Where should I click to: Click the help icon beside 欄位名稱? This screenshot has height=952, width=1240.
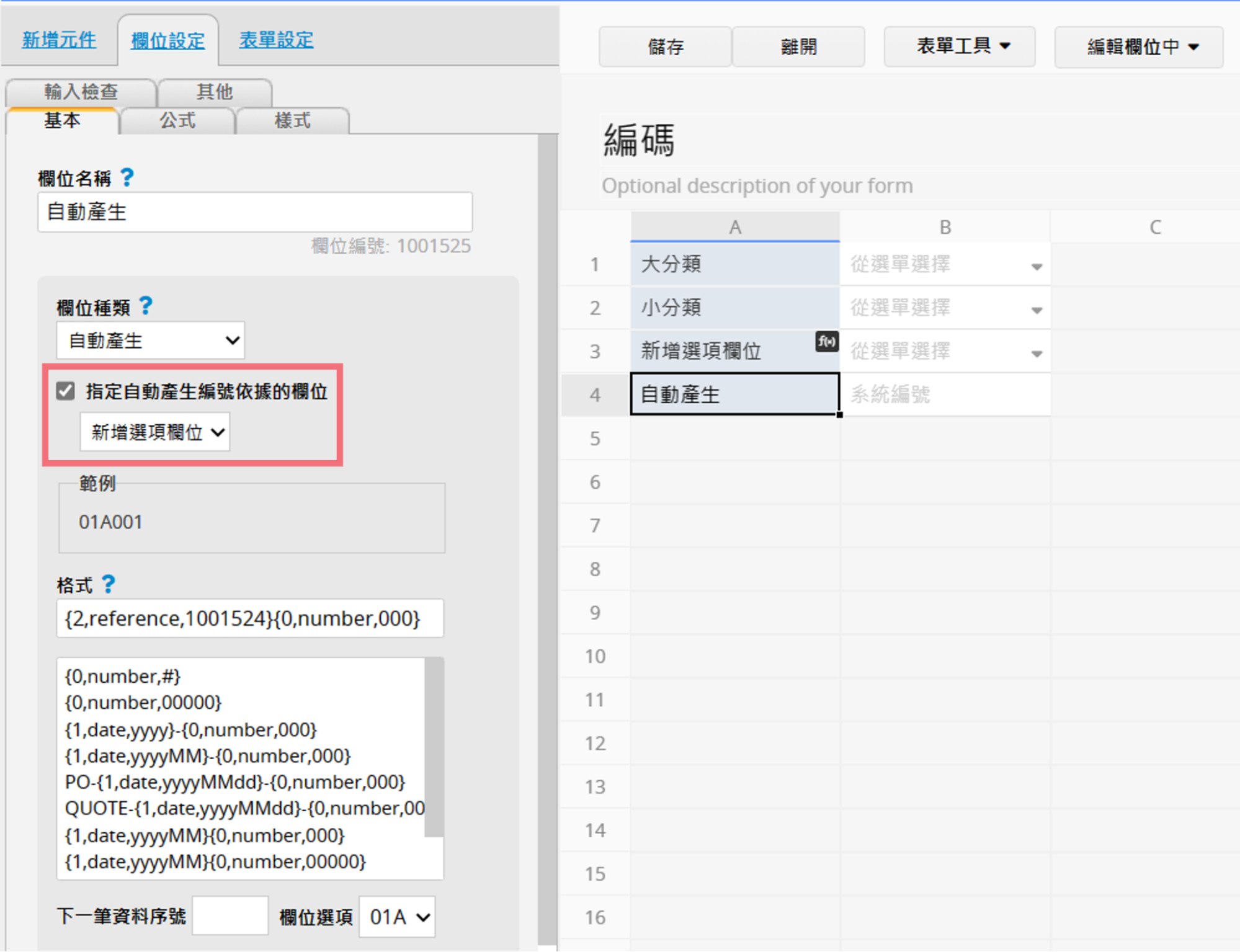[127, 178]
